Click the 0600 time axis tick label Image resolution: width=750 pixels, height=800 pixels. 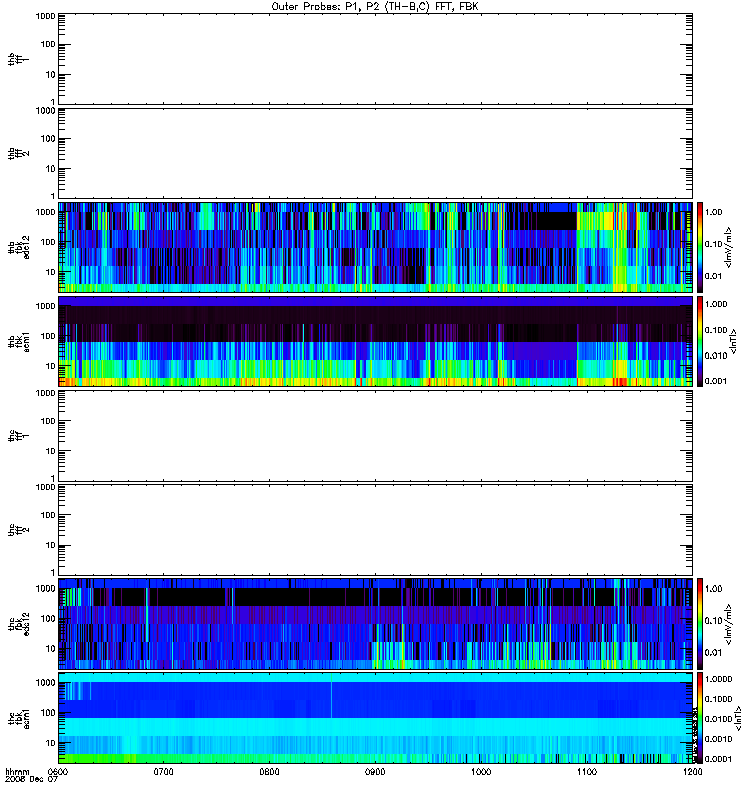pos(57,771)
